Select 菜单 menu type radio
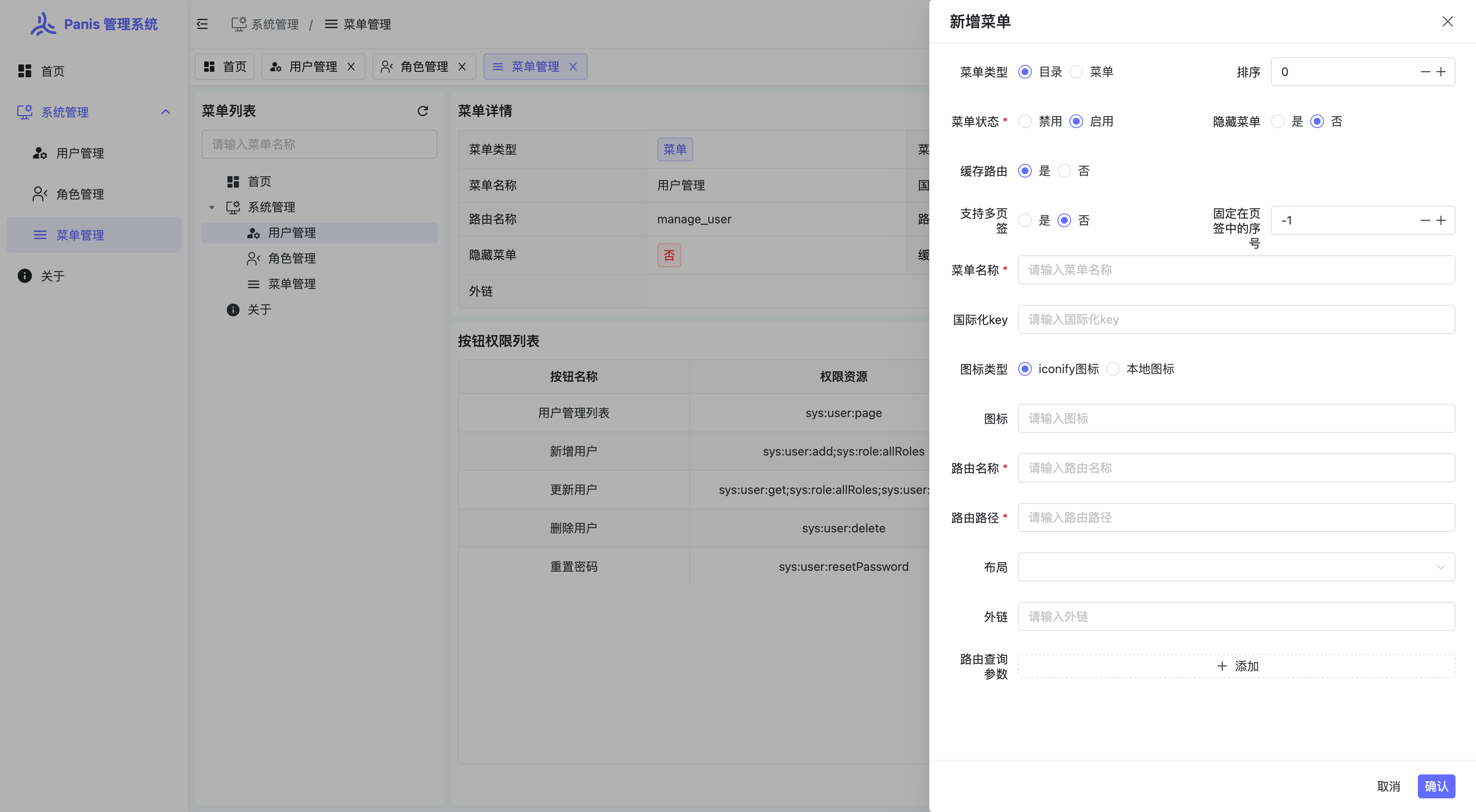 (1076, 72)
